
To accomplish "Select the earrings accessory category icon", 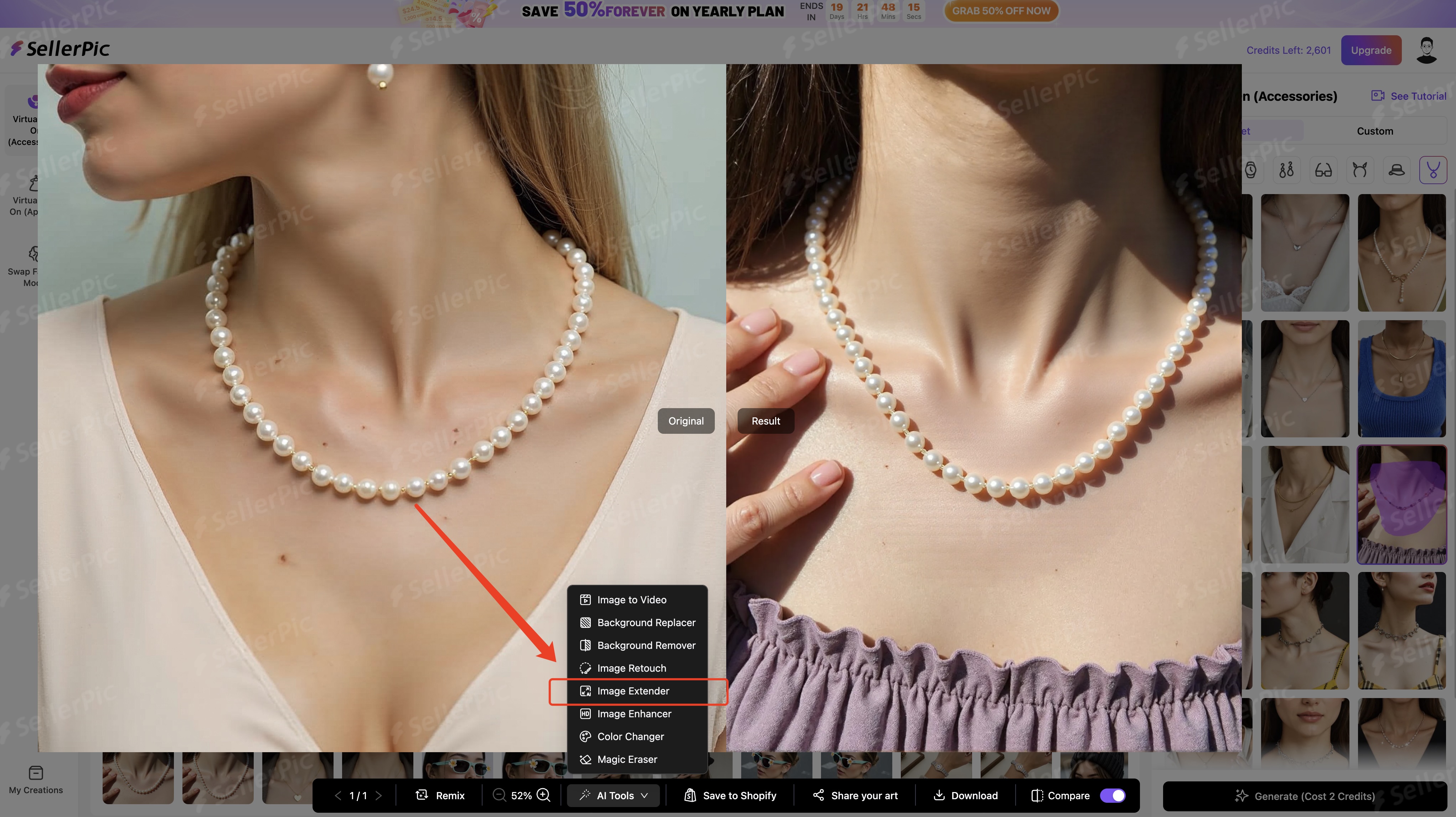I will 1286,170.
